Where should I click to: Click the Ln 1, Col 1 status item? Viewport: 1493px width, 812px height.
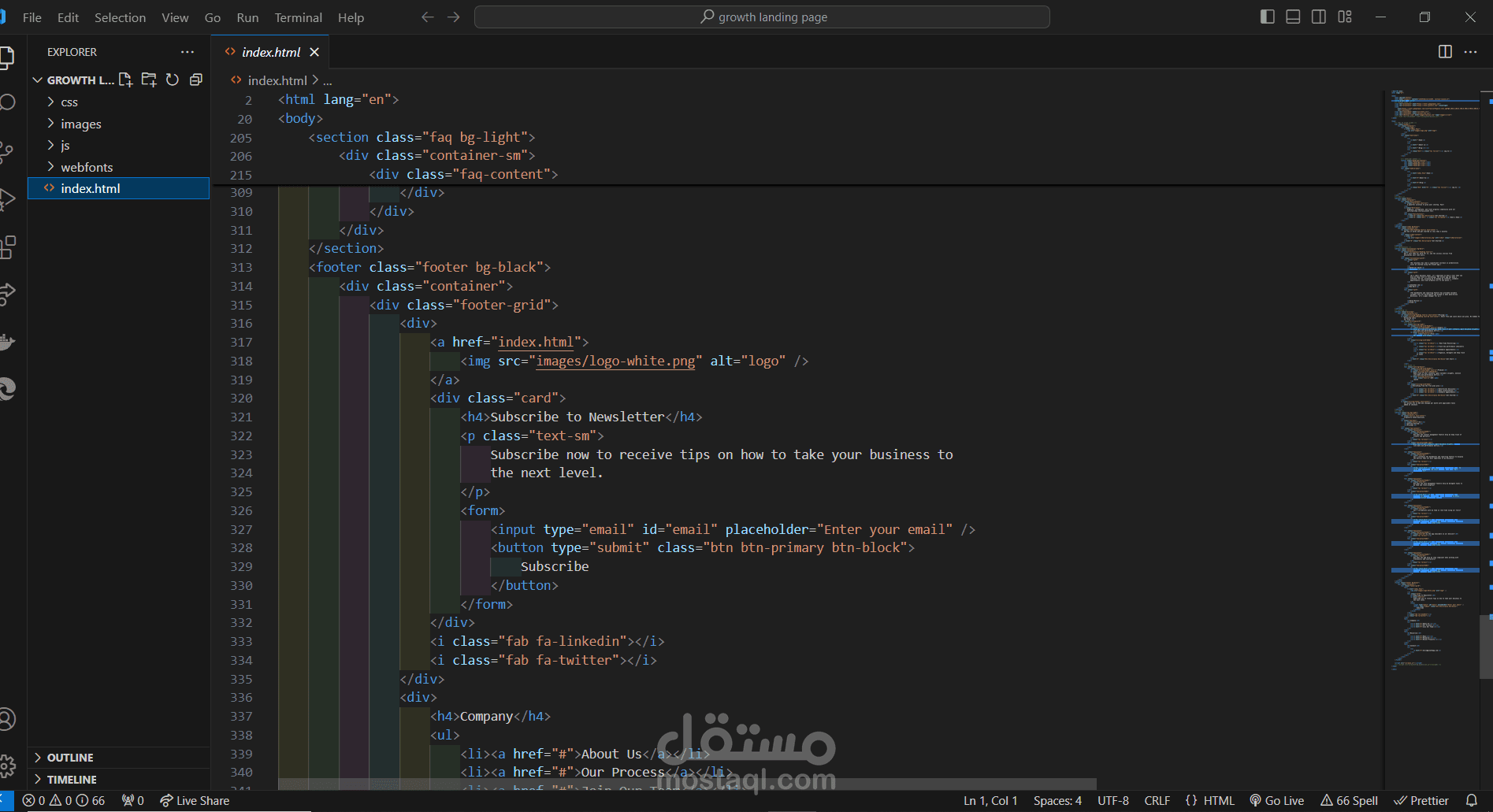990,801
